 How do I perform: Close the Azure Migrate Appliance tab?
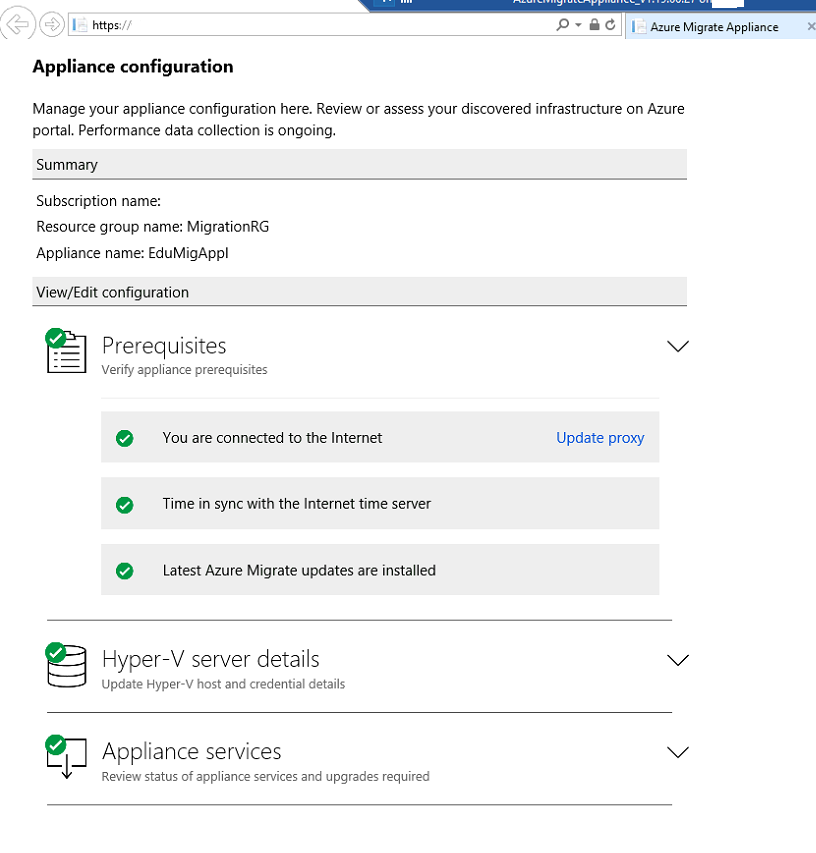810,27
